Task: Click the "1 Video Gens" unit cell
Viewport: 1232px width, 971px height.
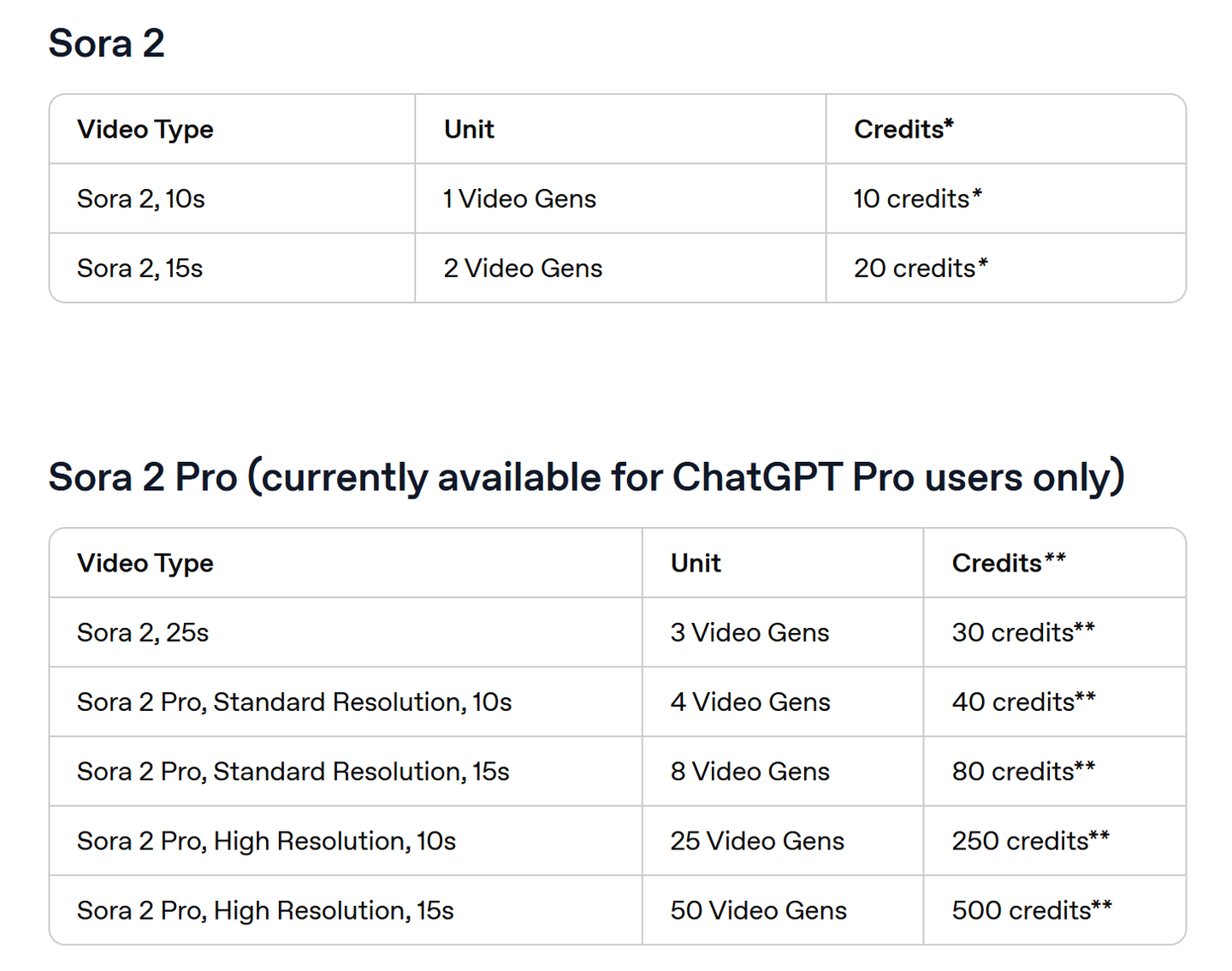Action: coord(519,199)
